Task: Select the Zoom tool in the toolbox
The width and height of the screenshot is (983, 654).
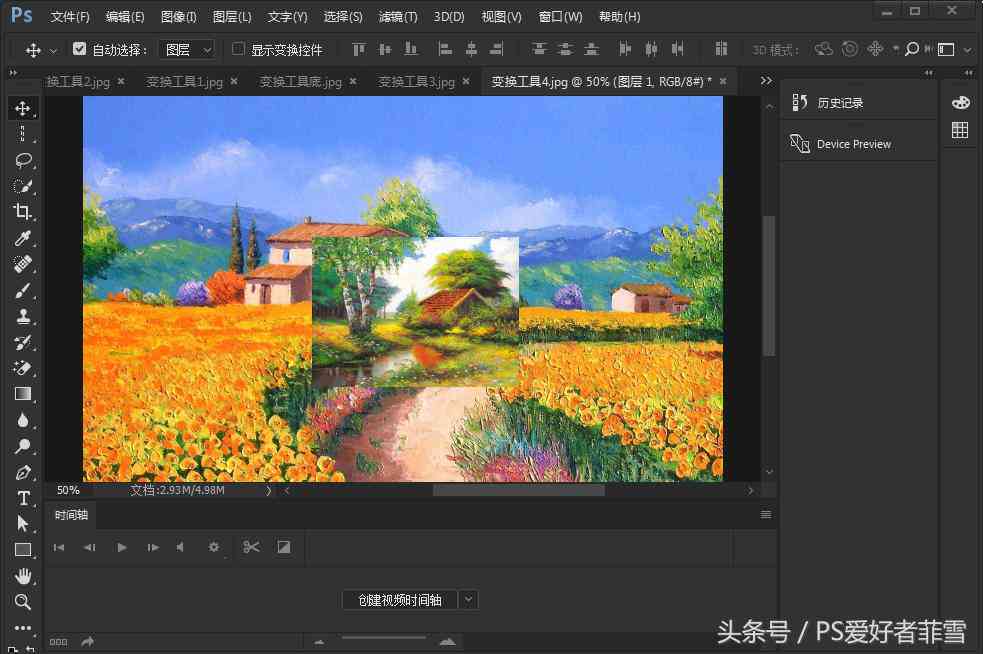Action: tap(23, 602)
